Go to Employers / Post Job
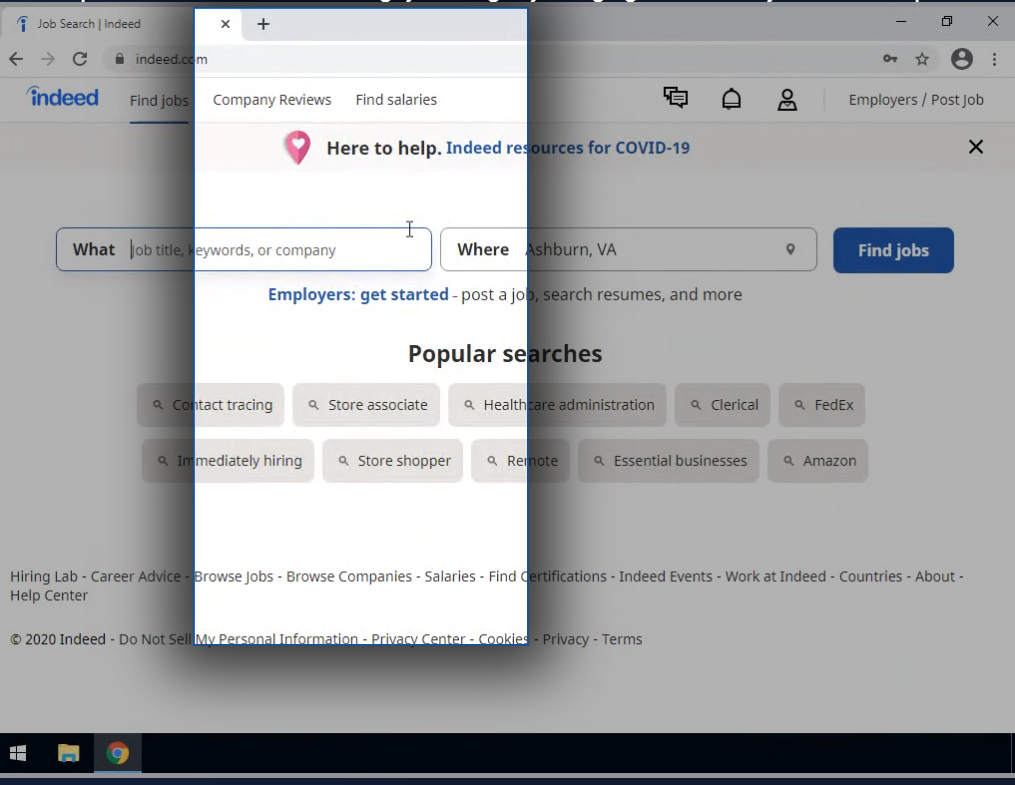Image resolution: width=1015 pixels, height=785 pixels. click(x=916, y=100)
